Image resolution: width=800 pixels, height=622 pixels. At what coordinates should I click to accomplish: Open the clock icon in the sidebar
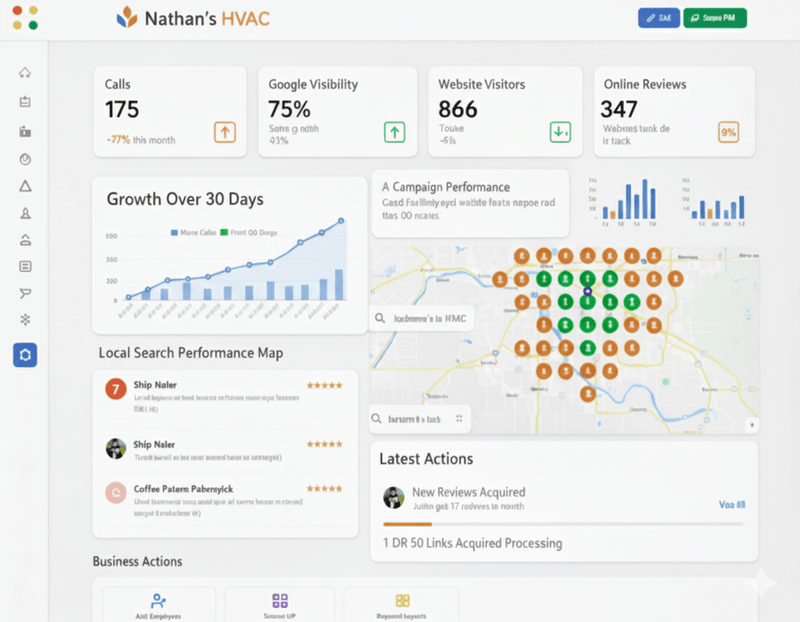pos(25,159)
